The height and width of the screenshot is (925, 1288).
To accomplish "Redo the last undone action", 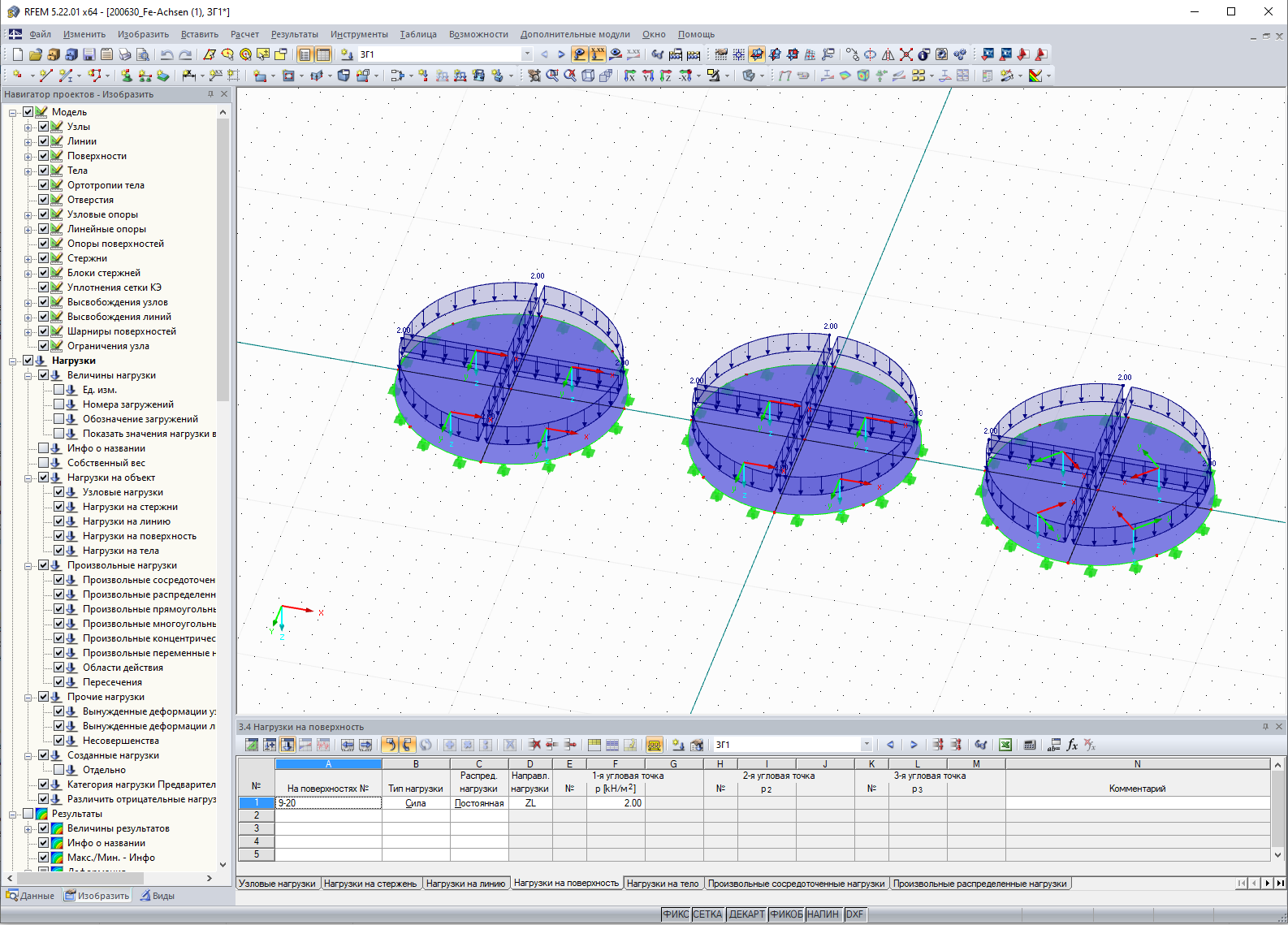I will (x=185, y=54).
